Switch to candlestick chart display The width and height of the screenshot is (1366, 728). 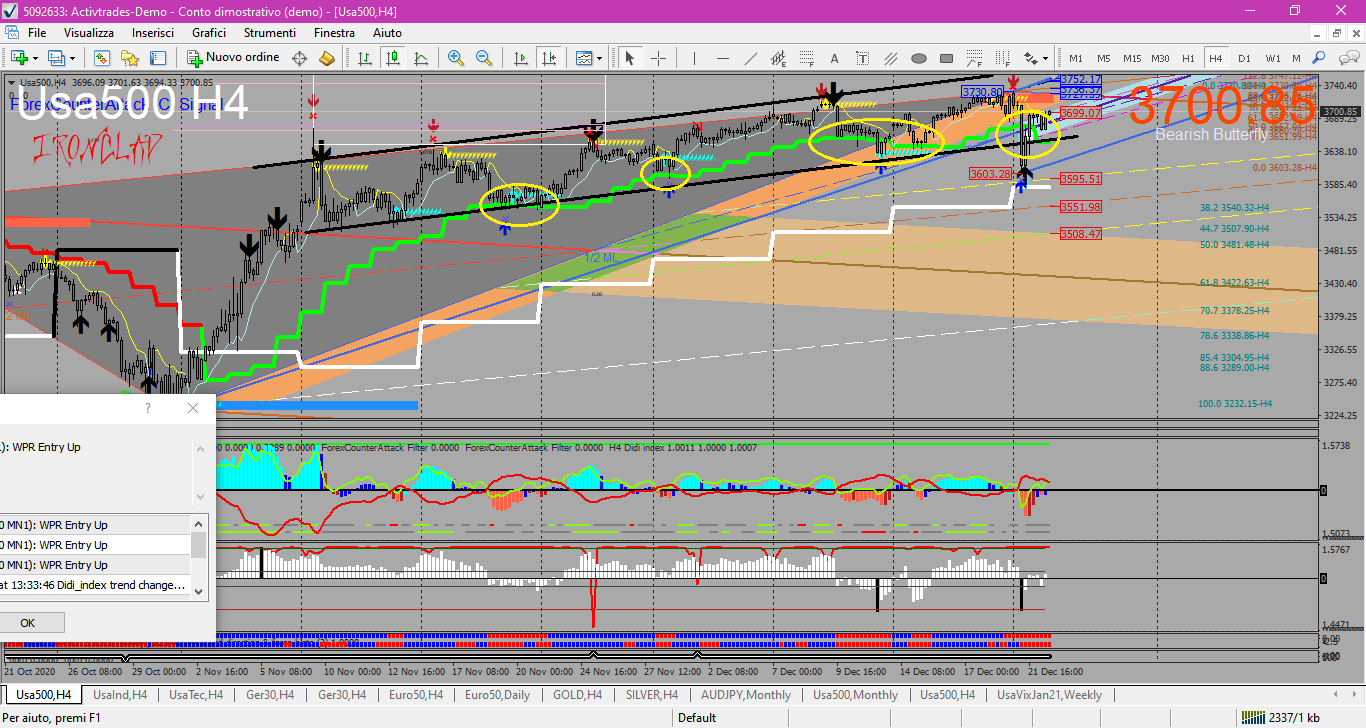coord(393,58)
